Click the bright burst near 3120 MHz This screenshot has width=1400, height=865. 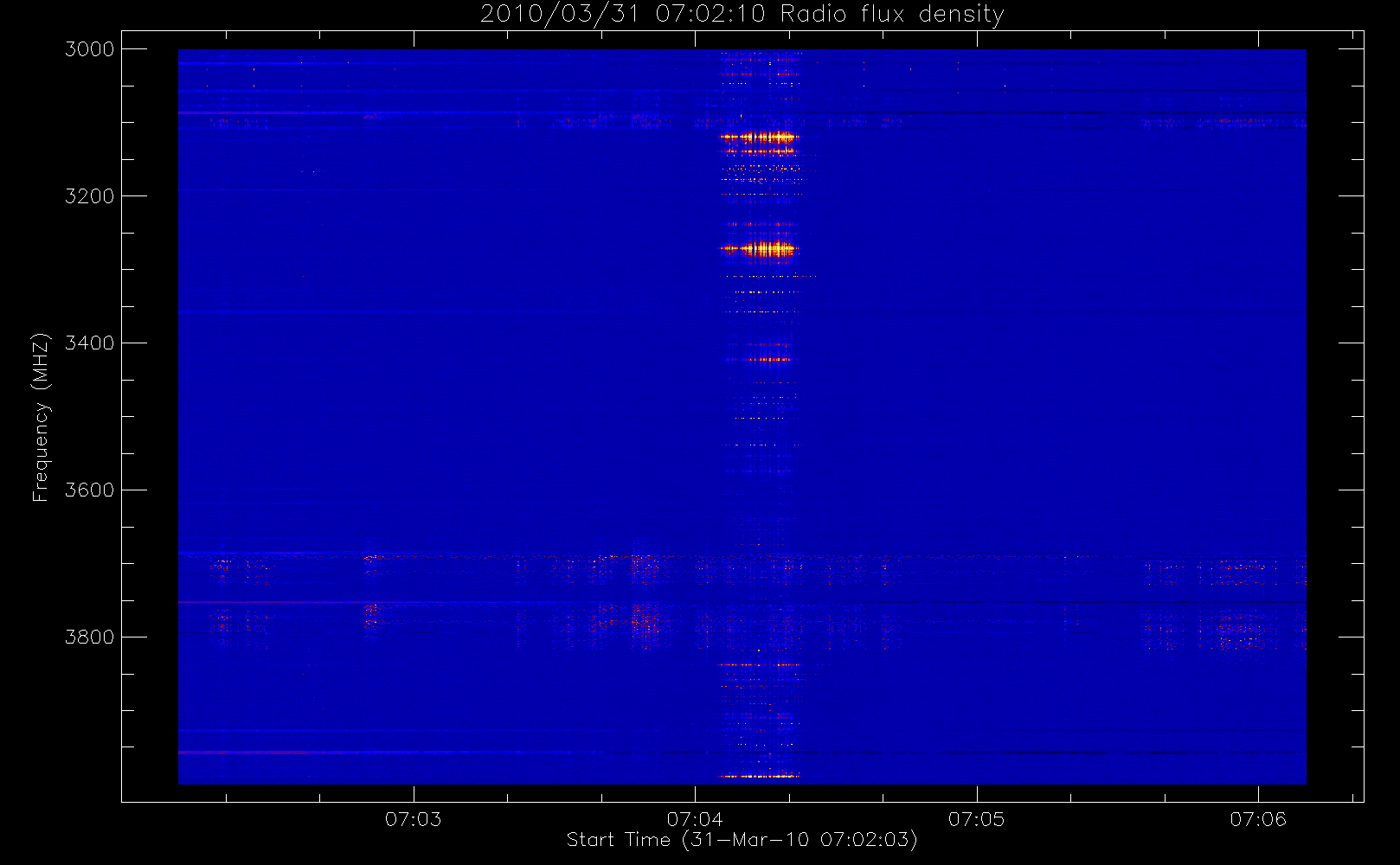click(x=760, y=137)
